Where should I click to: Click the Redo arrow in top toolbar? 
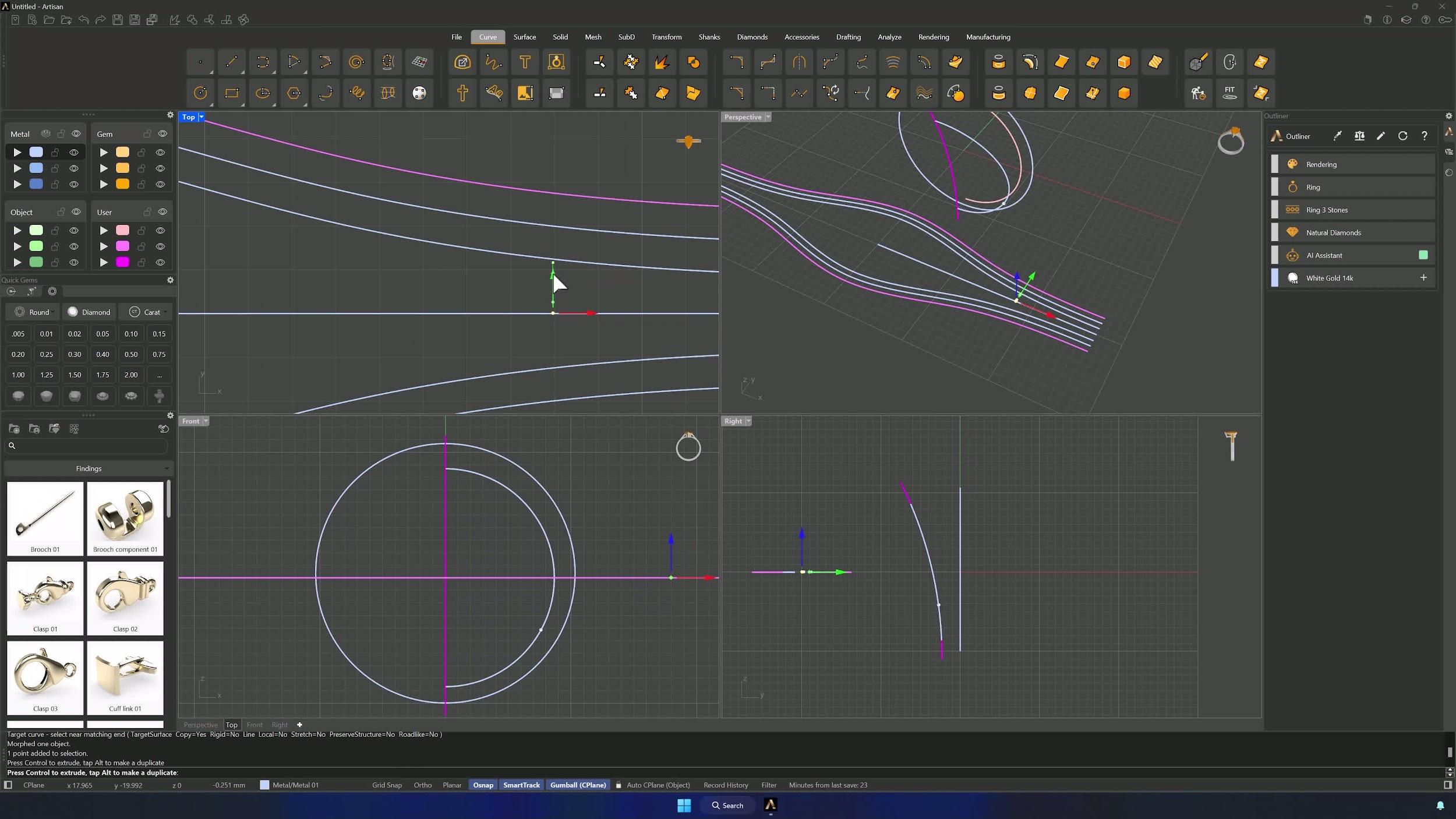click(x=100, y=20)
